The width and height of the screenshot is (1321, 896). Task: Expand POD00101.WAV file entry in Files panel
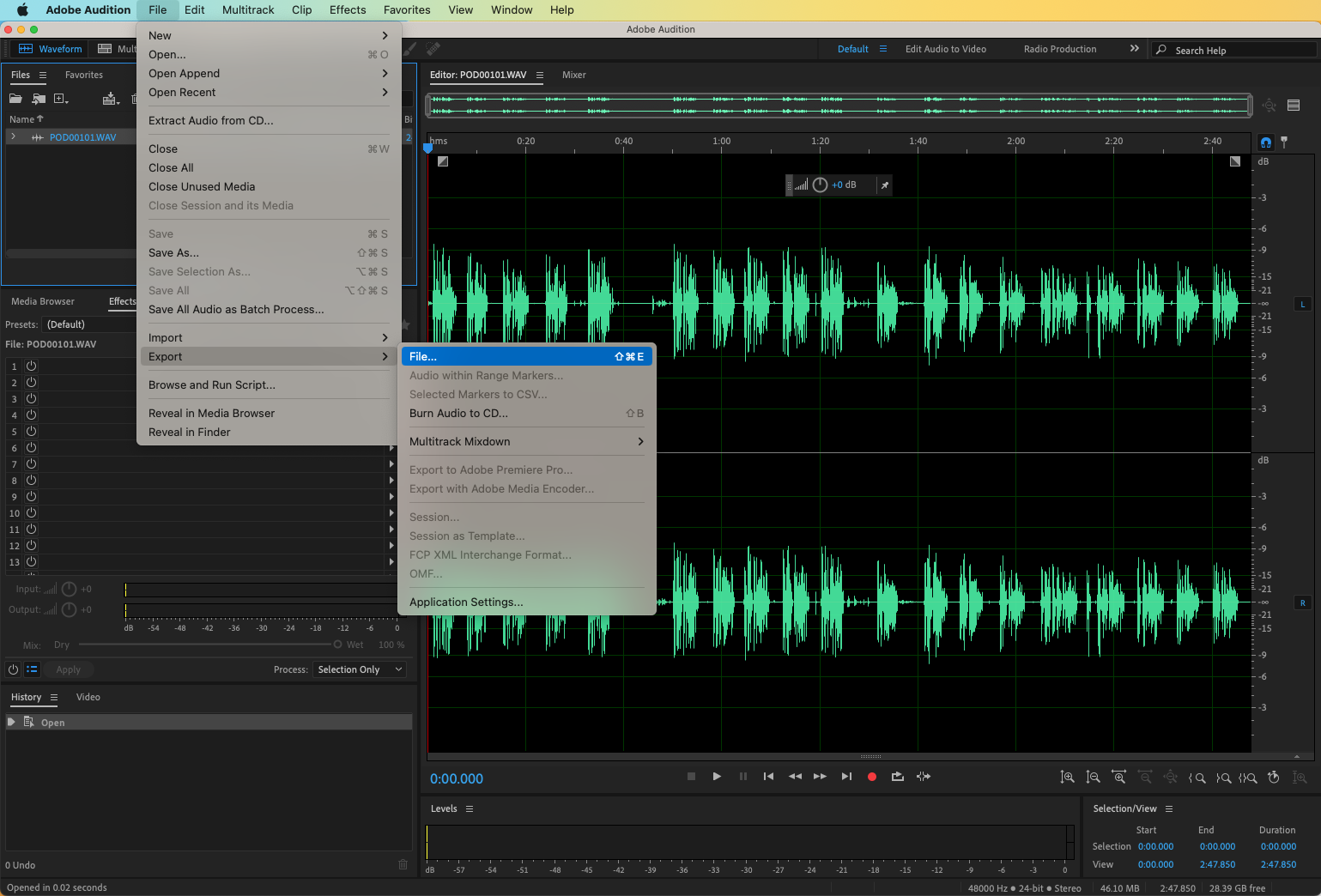click(13, 136)
